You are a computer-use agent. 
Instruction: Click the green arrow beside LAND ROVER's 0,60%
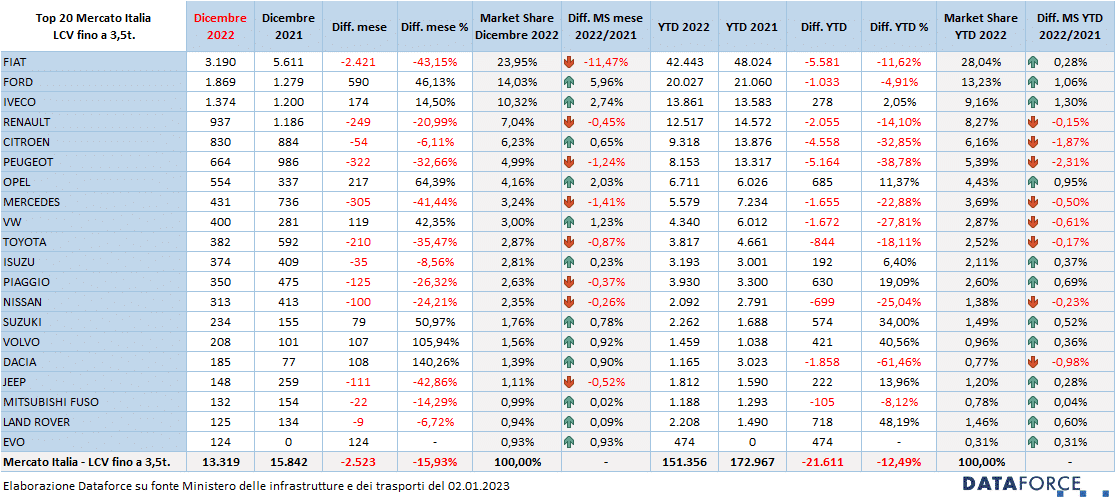(x=1033, y=422)
